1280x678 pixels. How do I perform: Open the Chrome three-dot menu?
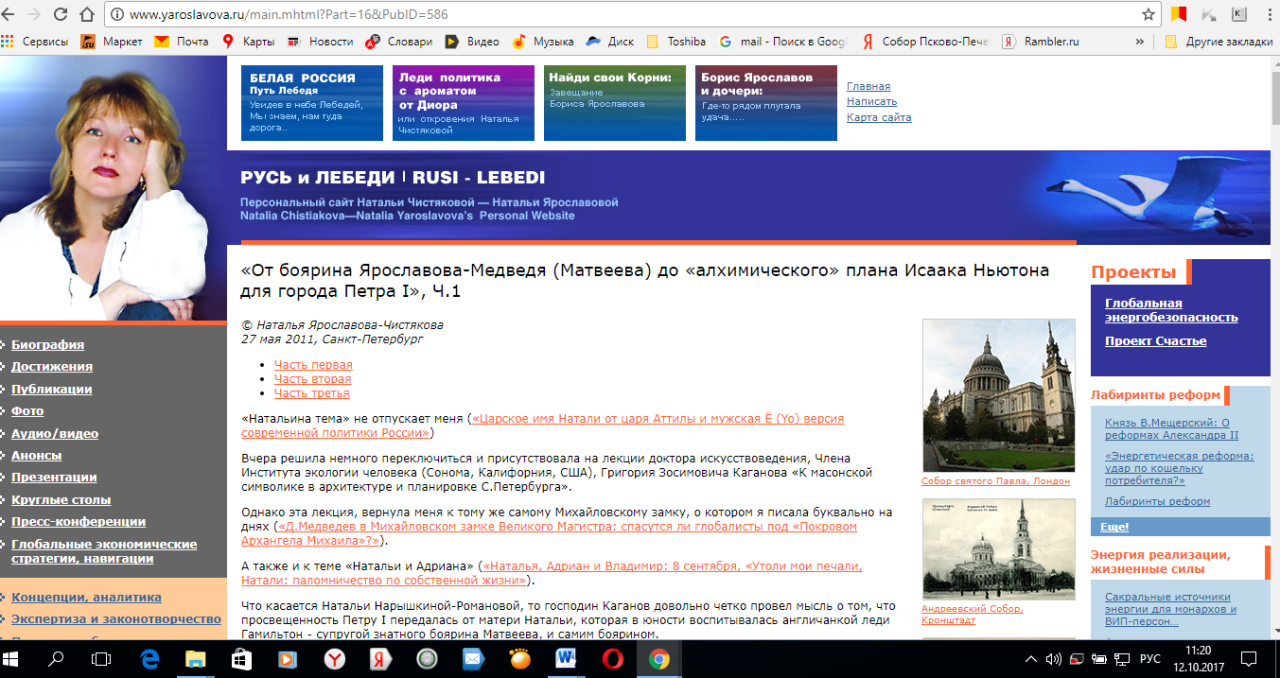click(1267, 15)
